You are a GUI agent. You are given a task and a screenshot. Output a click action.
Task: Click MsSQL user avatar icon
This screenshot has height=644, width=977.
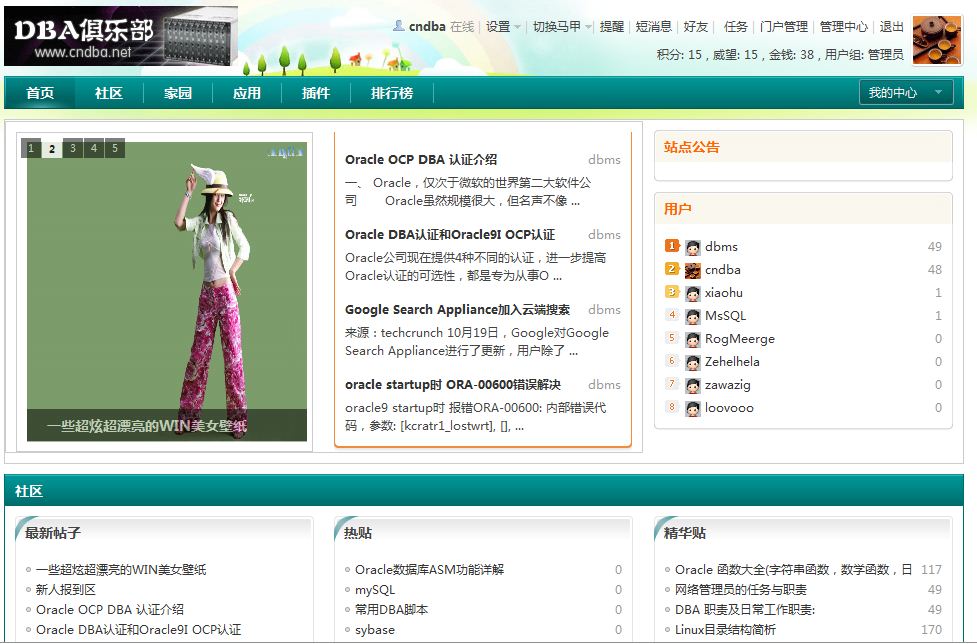click(692, 316)
